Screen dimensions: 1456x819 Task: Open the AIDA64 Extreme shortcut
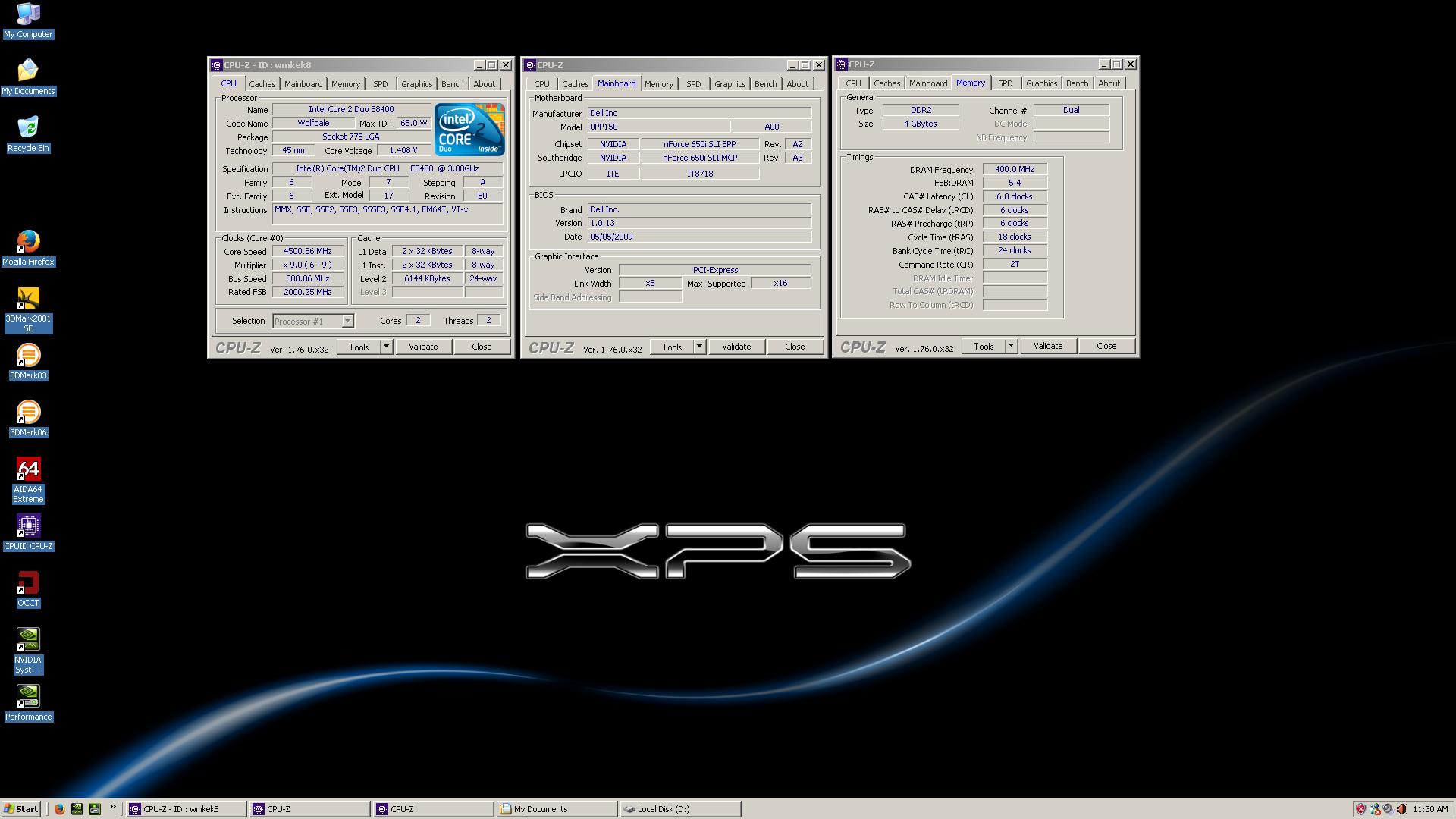(28, 480)
